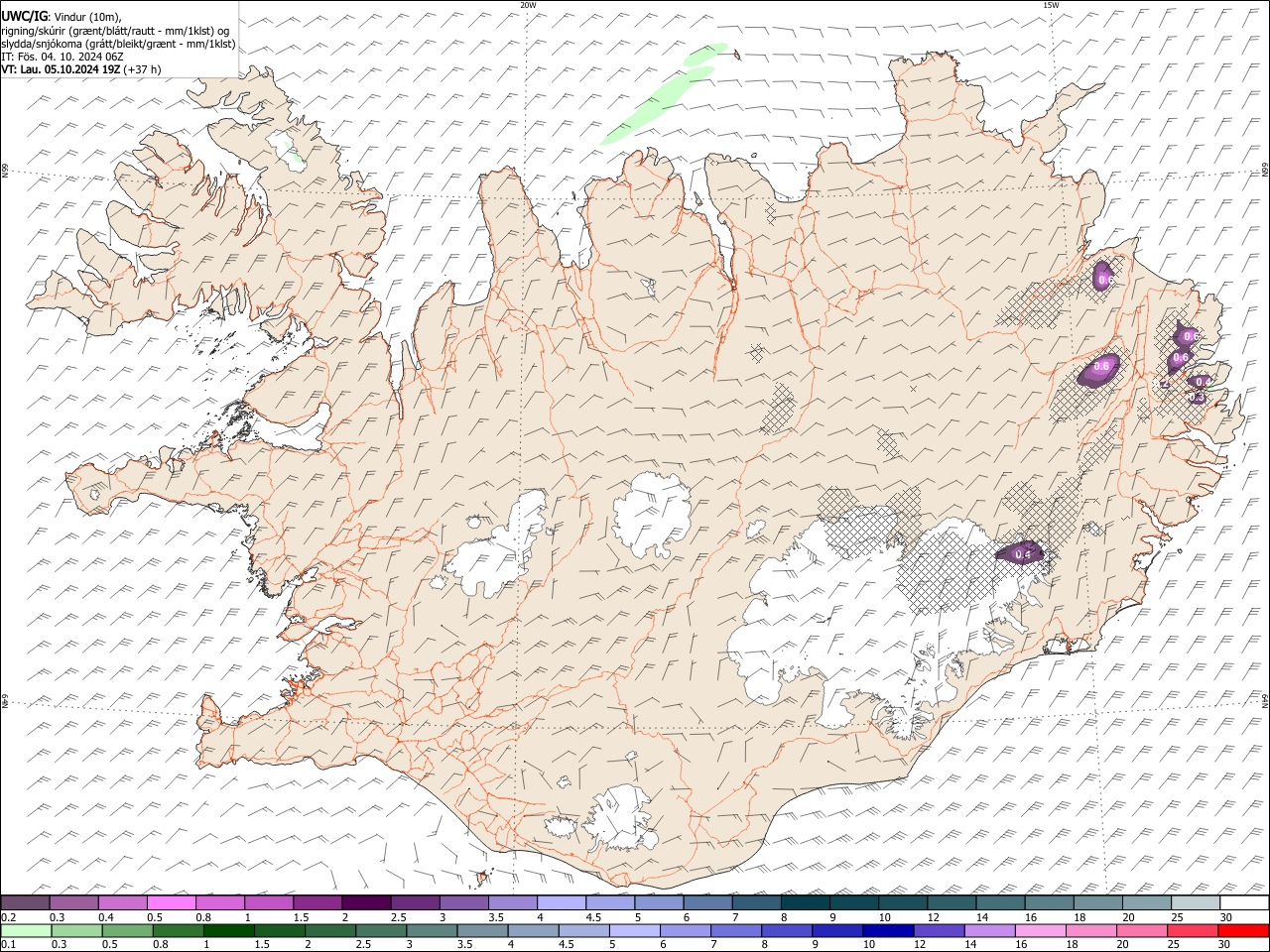Click the snow legend swatch labeled 3.5

coord(512,902)
